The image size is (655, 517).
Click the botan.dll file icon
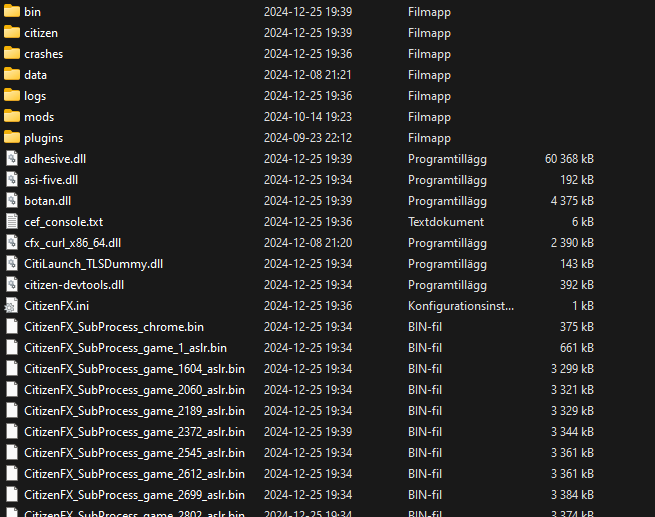pos(12,200)
